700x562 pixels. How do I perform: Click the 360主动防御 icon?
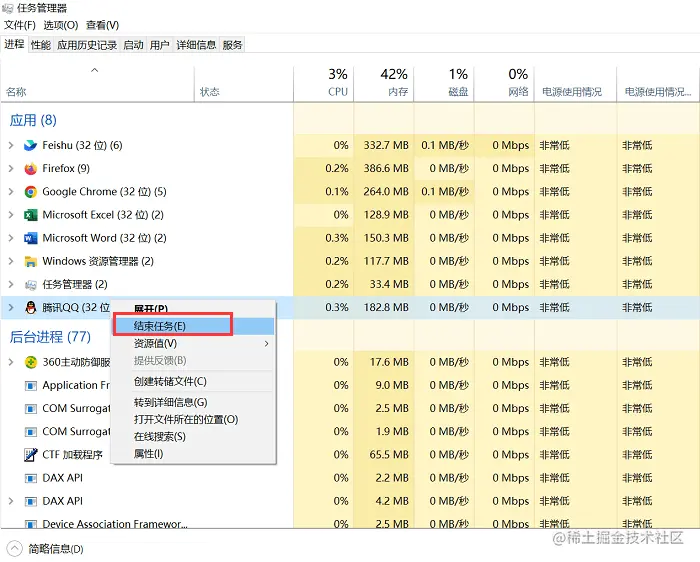(30, 362)
